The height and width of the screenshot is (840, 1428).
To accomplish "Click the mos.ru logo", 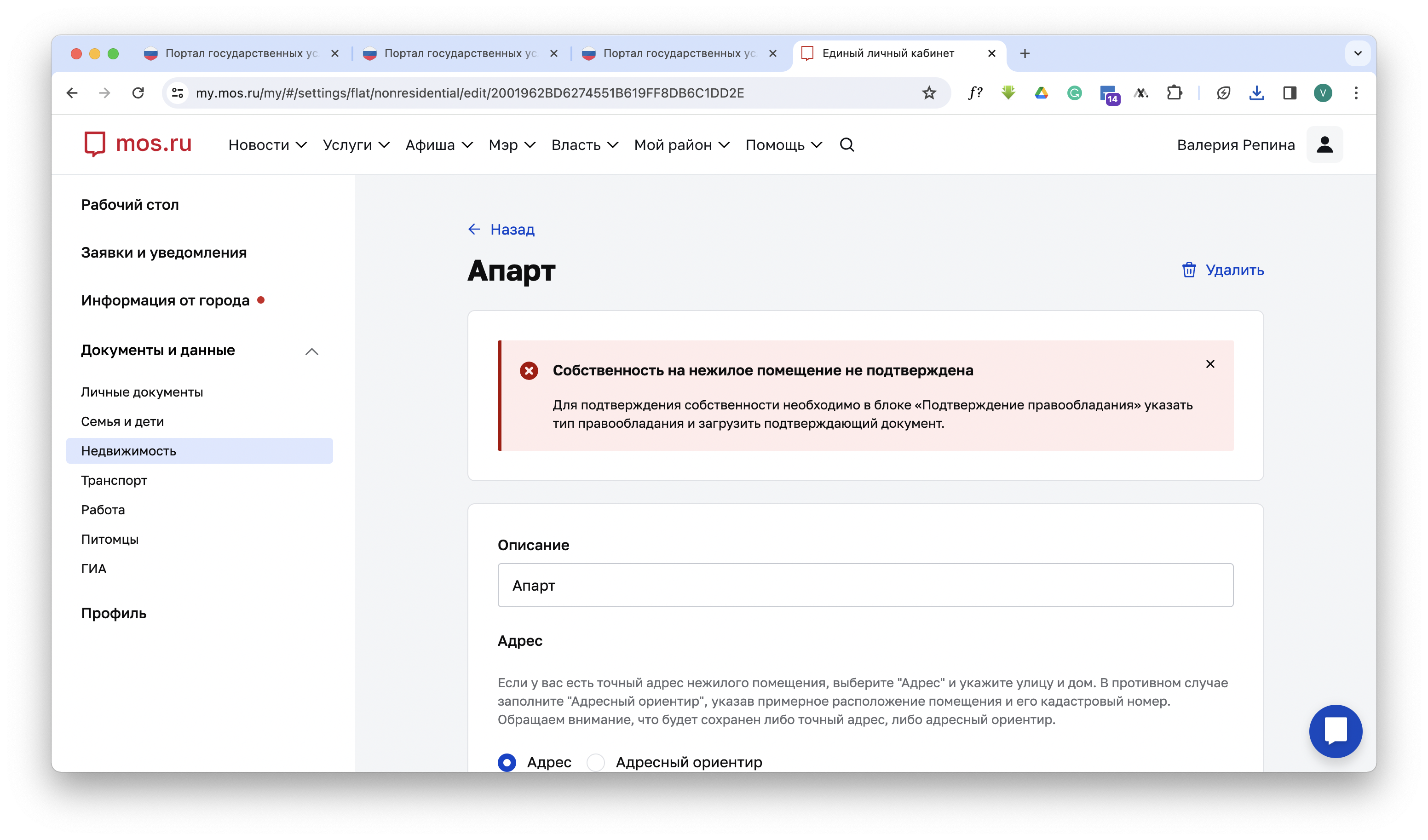I will [x=138, y=144].
